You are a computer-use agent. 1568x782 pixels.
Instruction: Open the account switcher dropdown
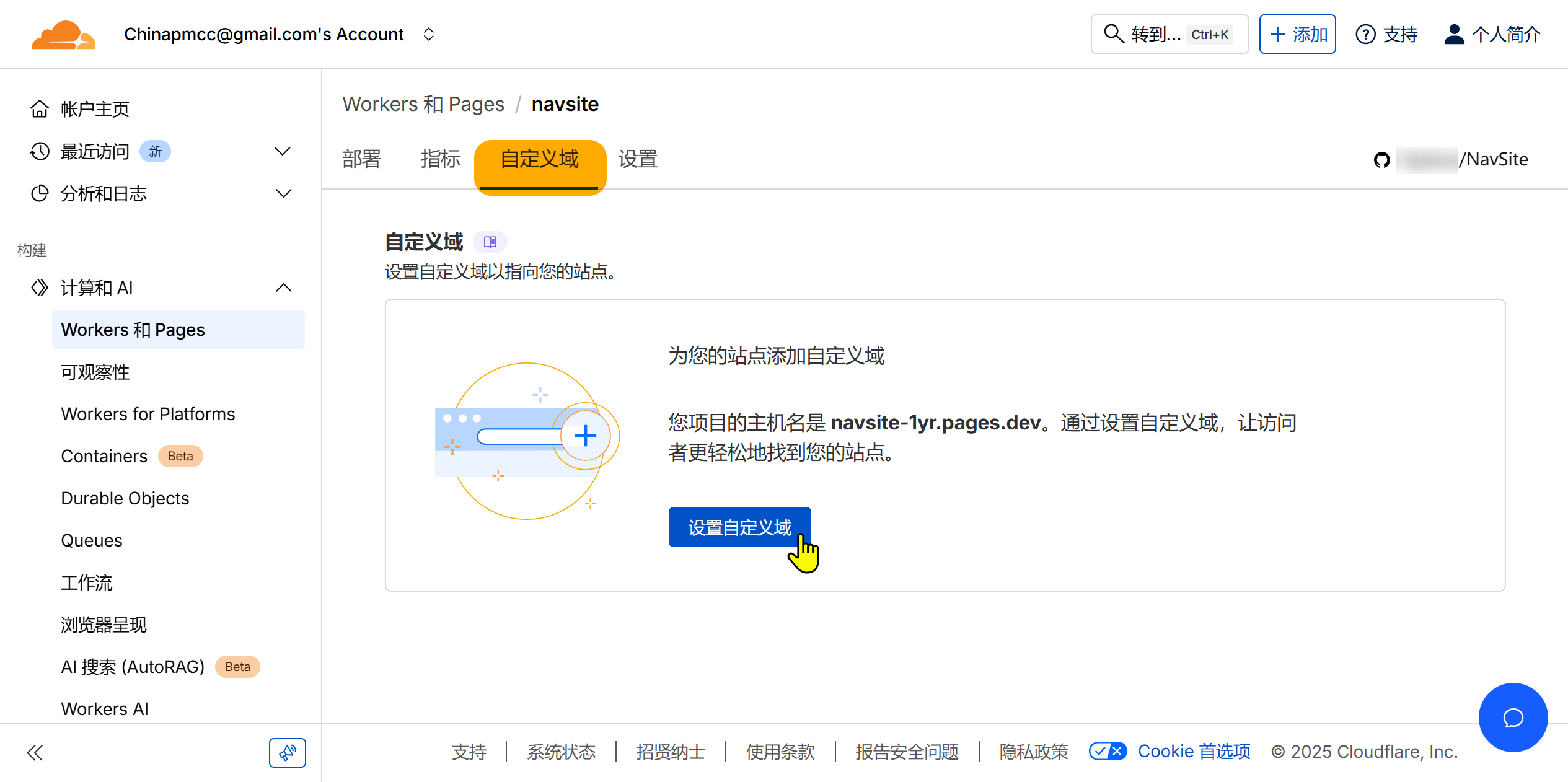click(x=428, y=34)
